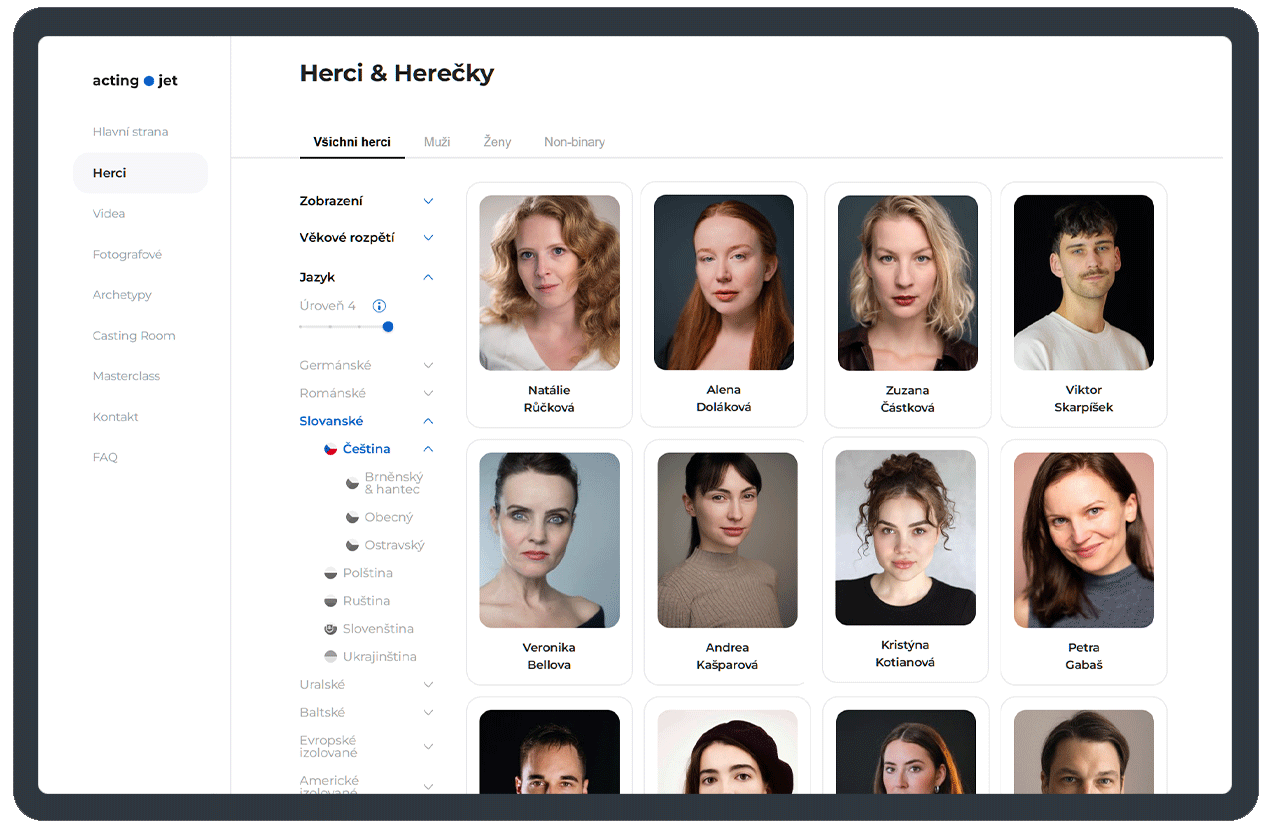Switch to the Non-binary tab

574,142
